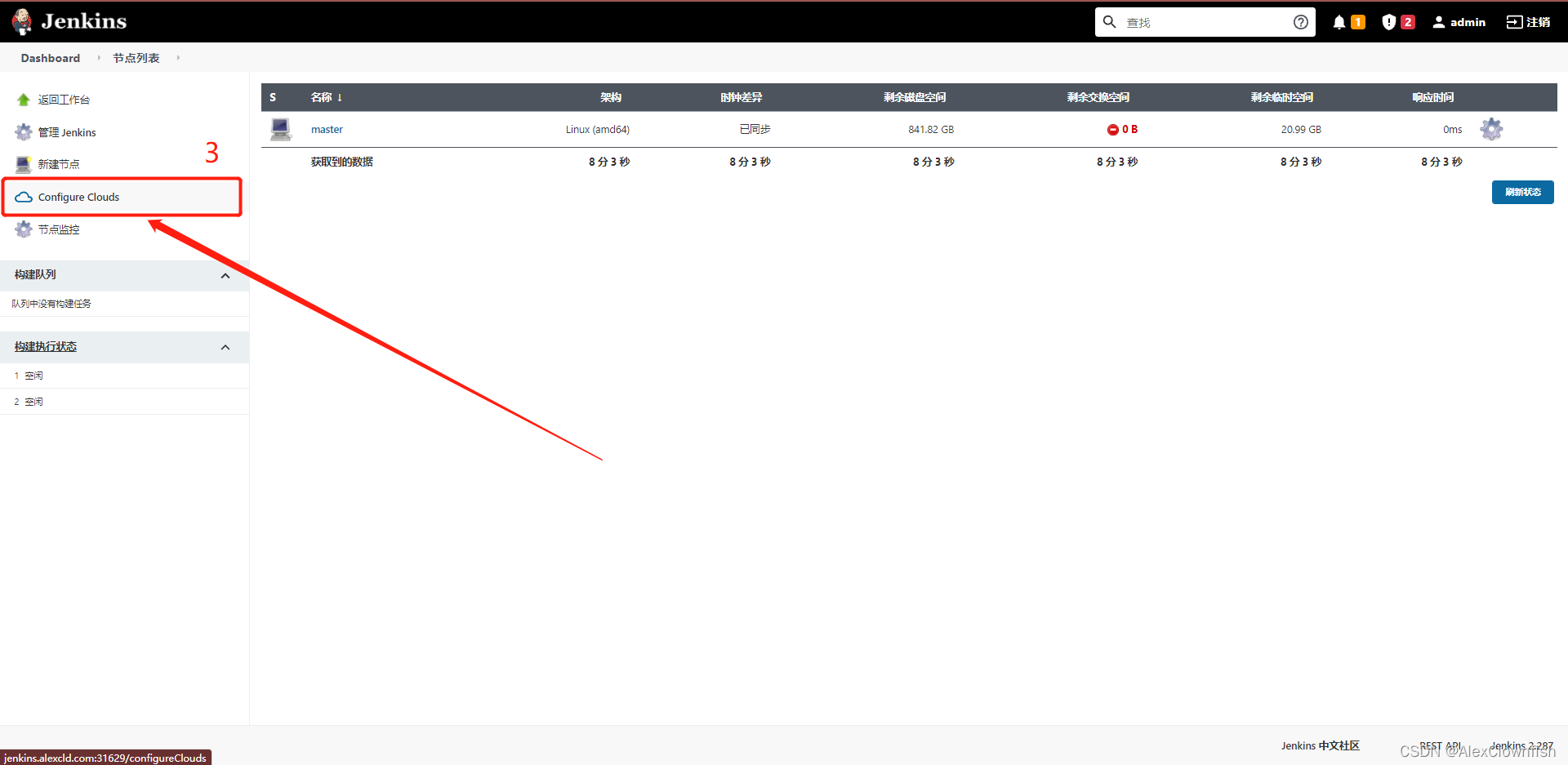This screenshot has width=1568, height=765.
Task: Open the 节点列表 breadcrumb
Action: (136, 58)
